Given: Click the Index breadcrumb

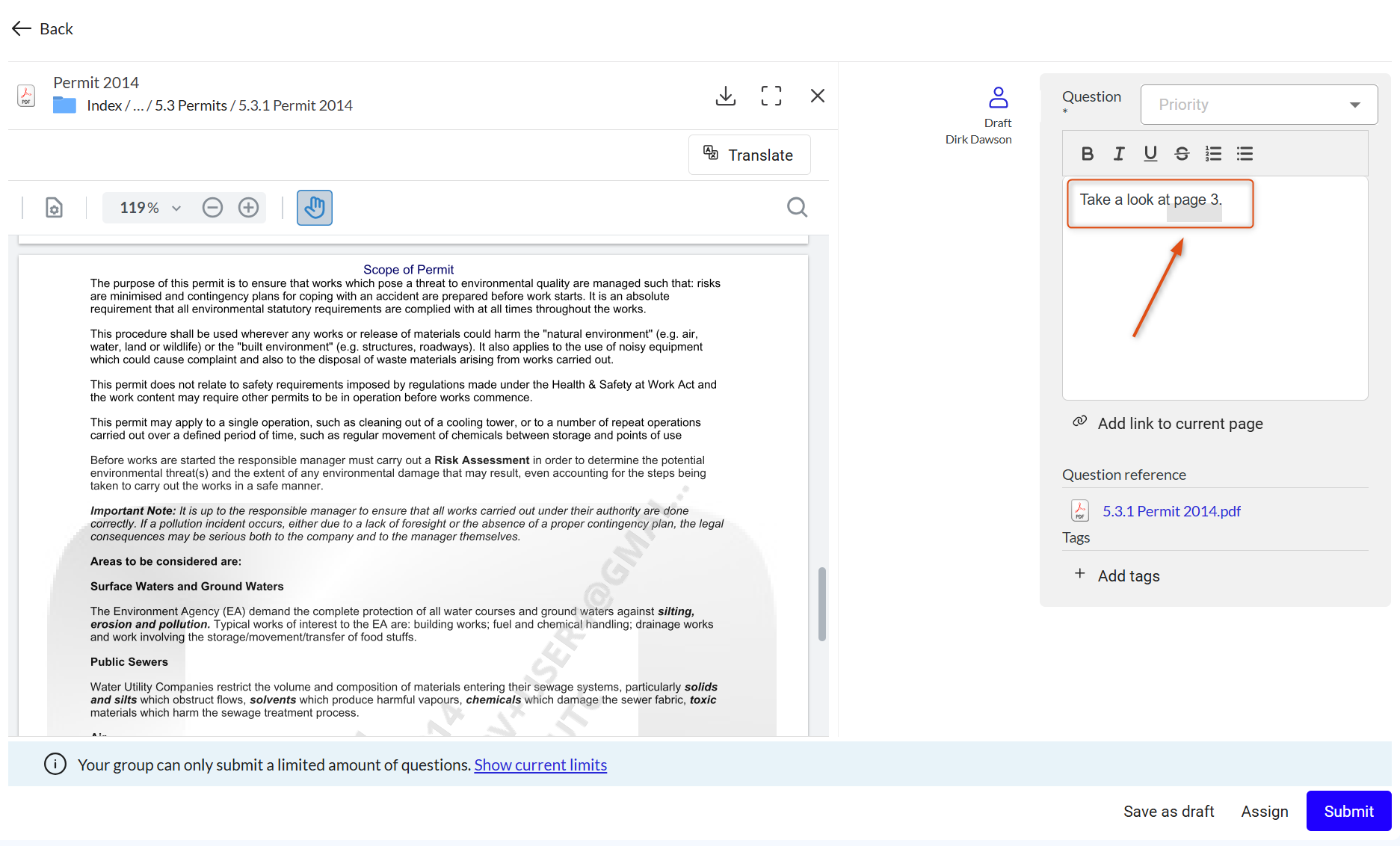Looking at the screenshot, I should click(x=104, y=105).
